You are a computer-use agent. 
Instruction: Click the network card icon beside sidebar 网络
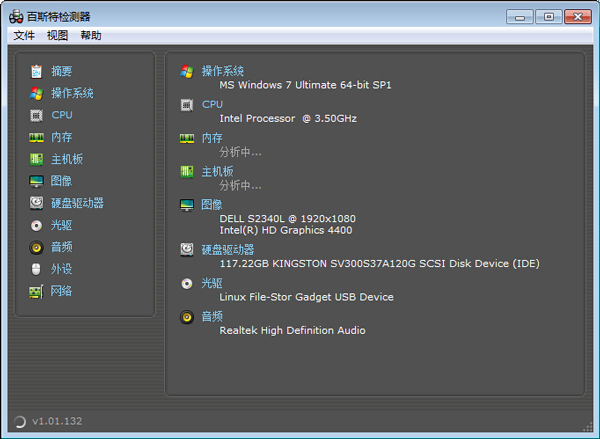[x=36, y=292]
